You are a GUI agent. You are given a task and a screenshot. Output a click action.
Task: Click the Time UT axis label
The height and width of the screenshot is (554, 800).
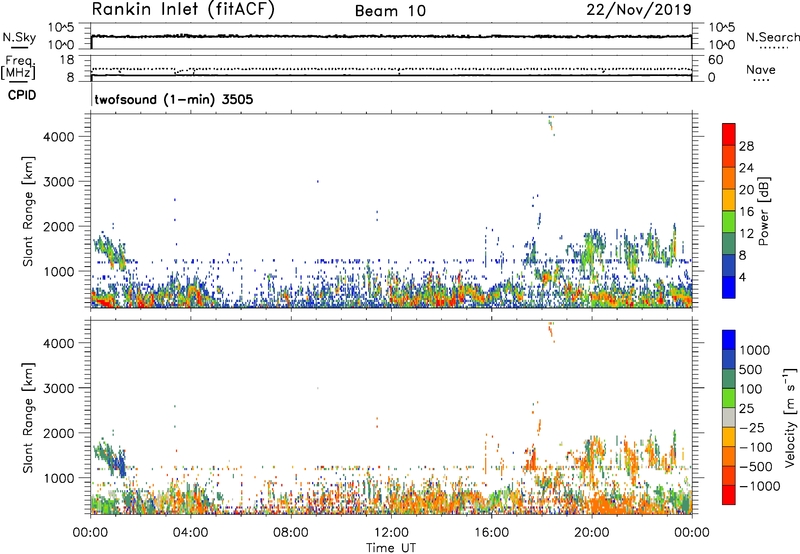391,548
